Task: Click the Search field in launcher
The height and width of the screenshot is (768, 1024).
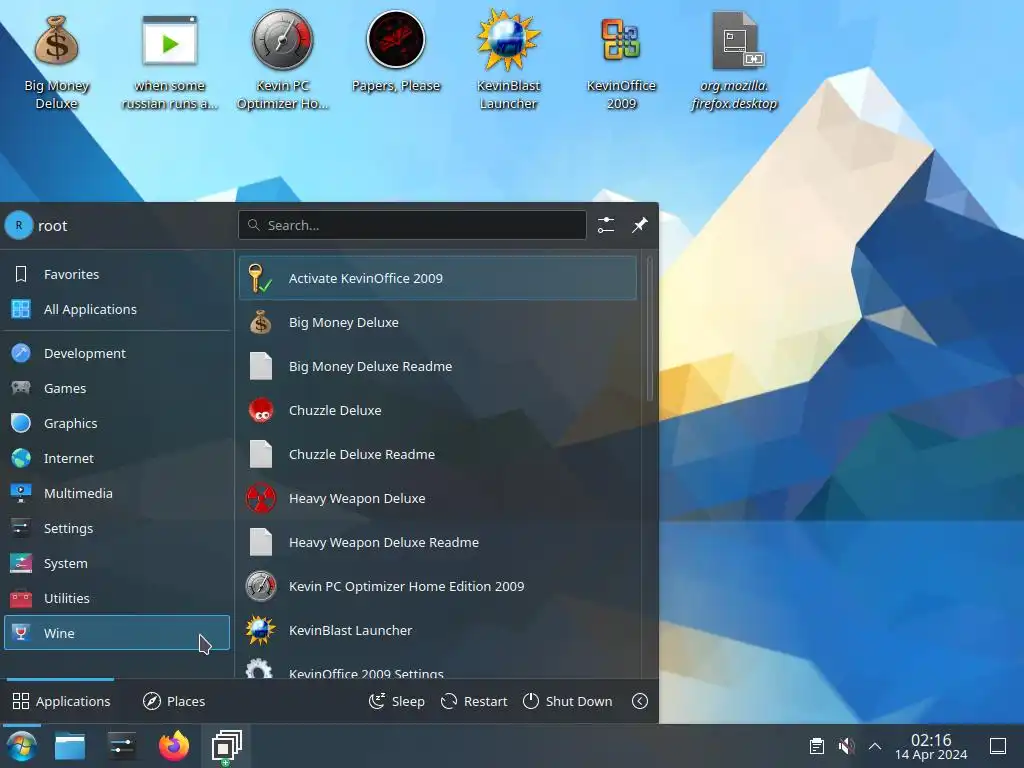Action: (x=412, y=225)
